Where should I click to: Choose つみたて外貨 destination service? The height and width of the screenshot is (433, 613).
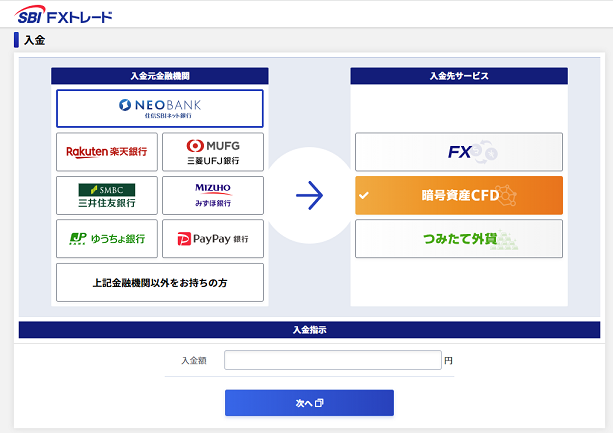(459, 238)
